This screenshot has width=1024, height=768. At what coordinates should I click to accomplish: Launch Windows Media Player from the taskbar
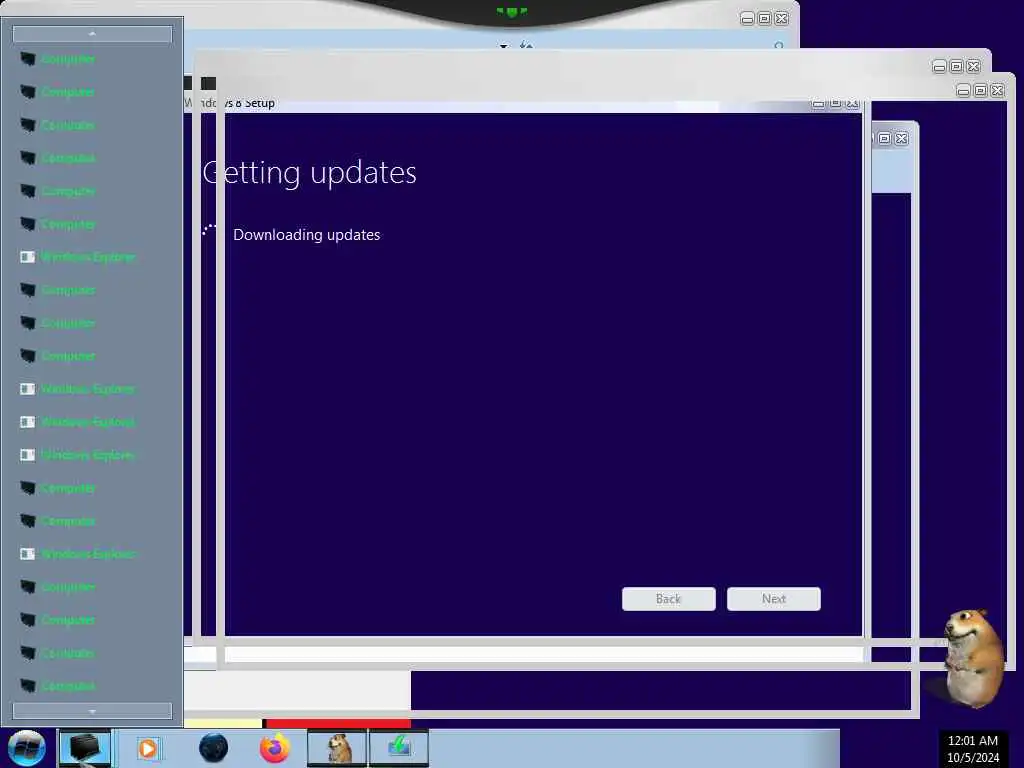point(148,748)
